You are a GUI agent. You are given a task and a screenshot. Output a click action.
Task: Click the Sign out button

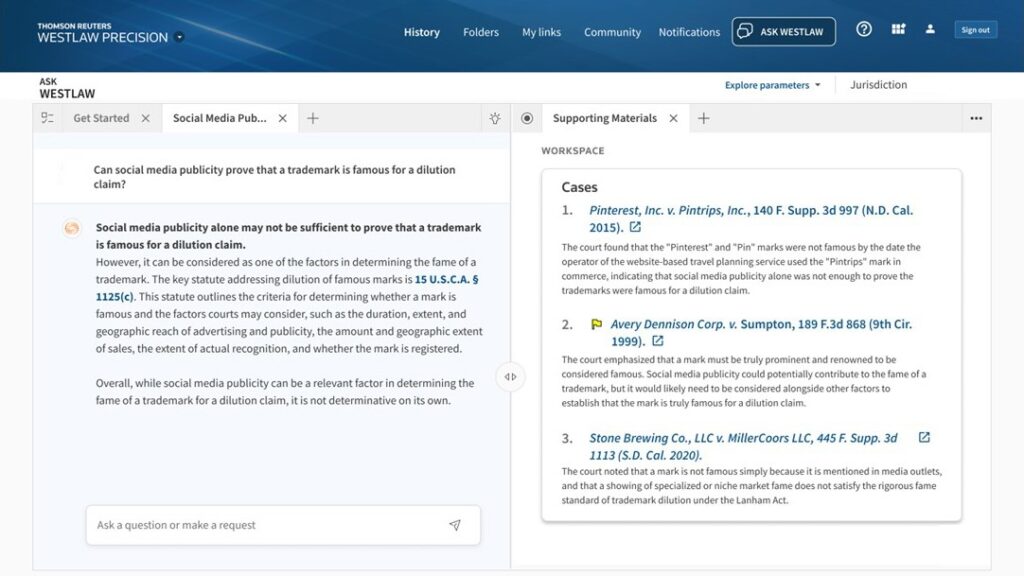(x=975, y=29)
